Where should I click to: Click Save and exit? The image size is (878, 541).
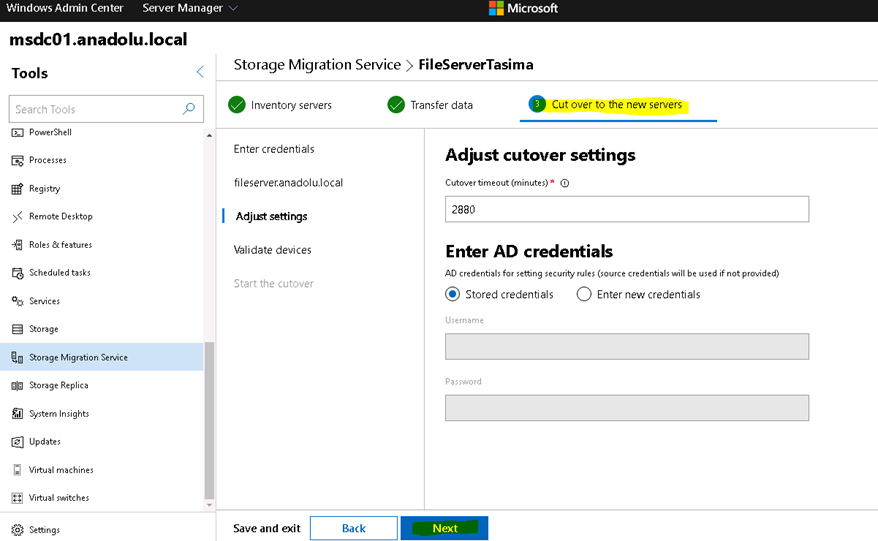(267, 528)
